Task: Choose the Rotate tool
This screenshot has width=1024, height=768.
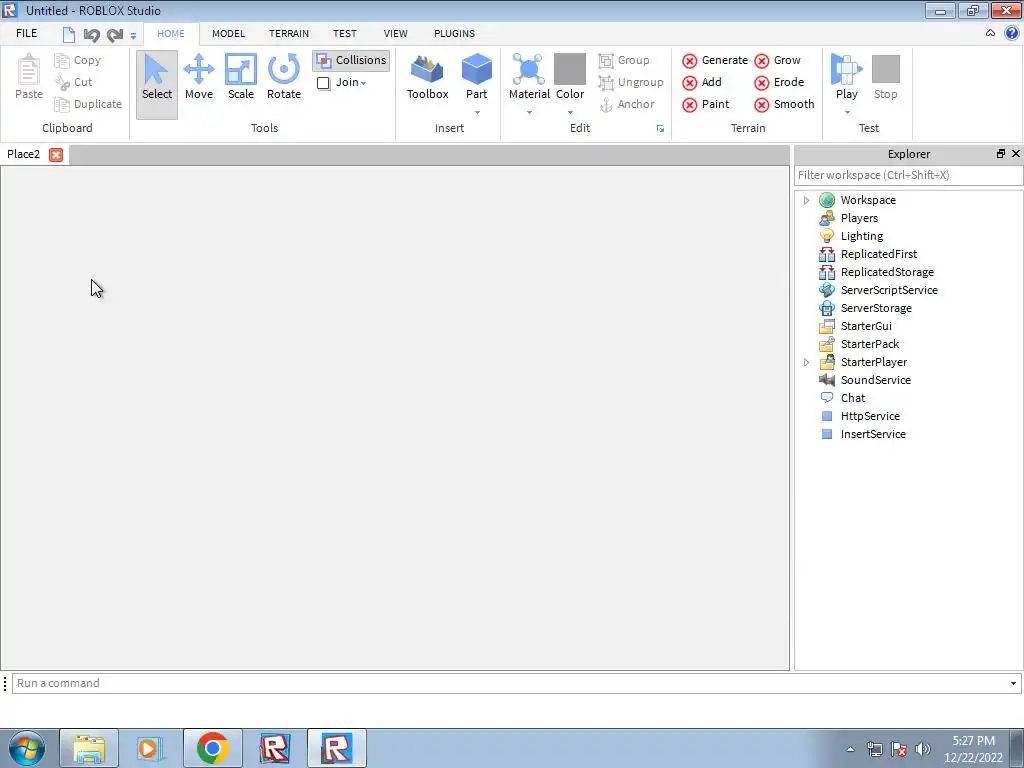Action: coord(283,77)
